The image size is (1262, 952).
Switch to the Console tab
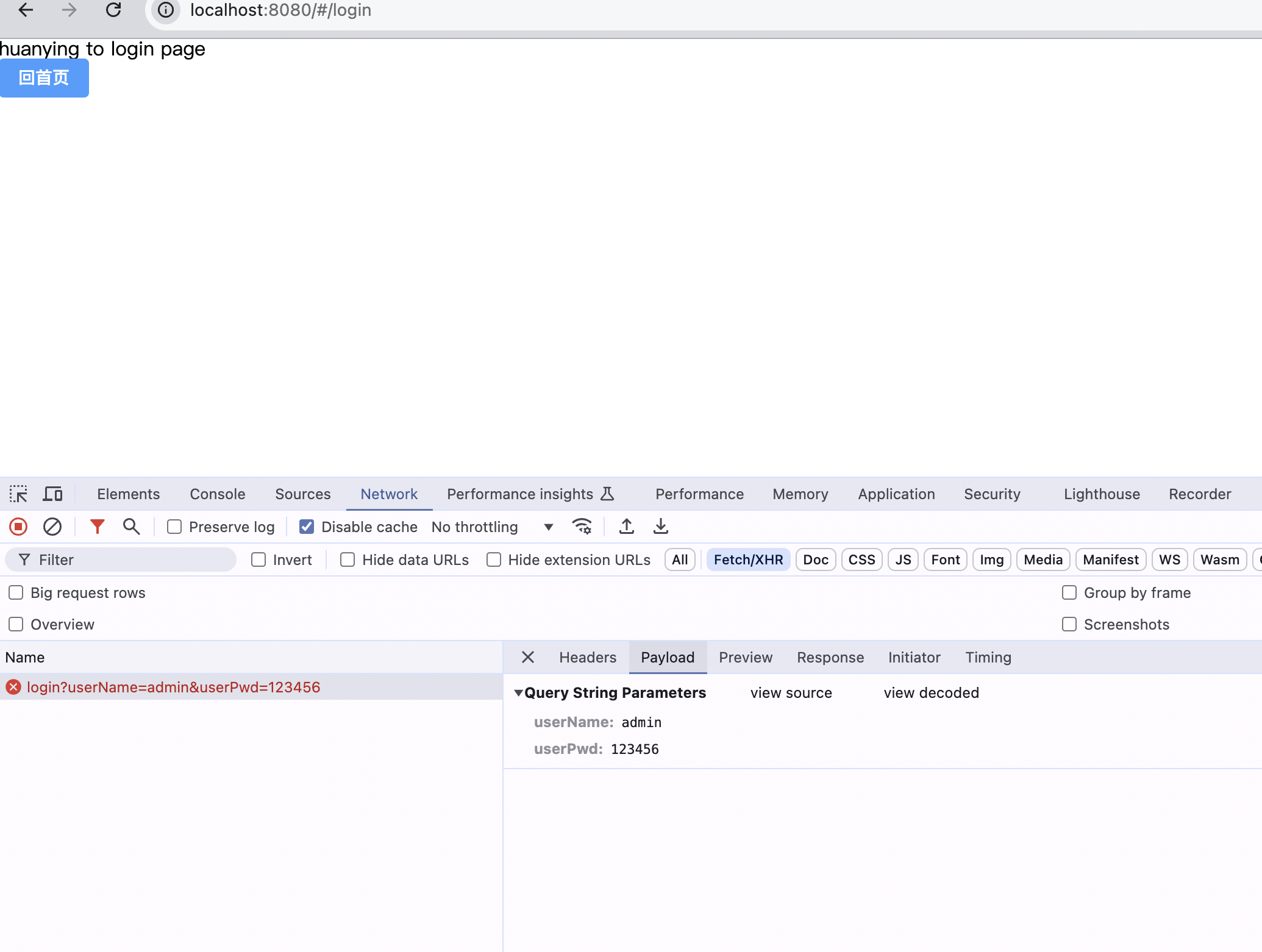pos(218,494)
